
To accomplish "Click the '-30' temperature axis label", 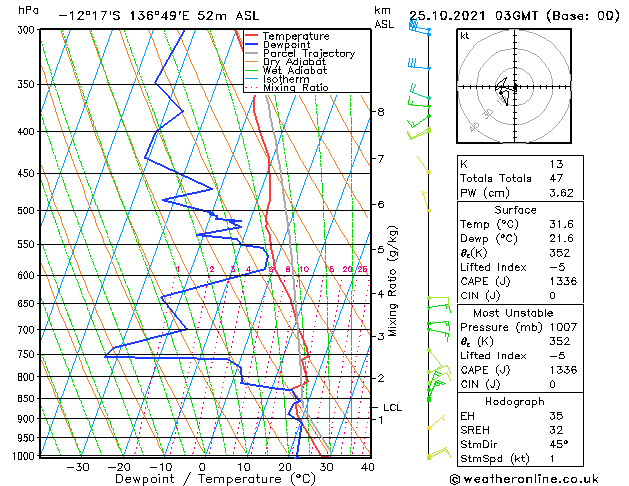I will pos(77,467).
